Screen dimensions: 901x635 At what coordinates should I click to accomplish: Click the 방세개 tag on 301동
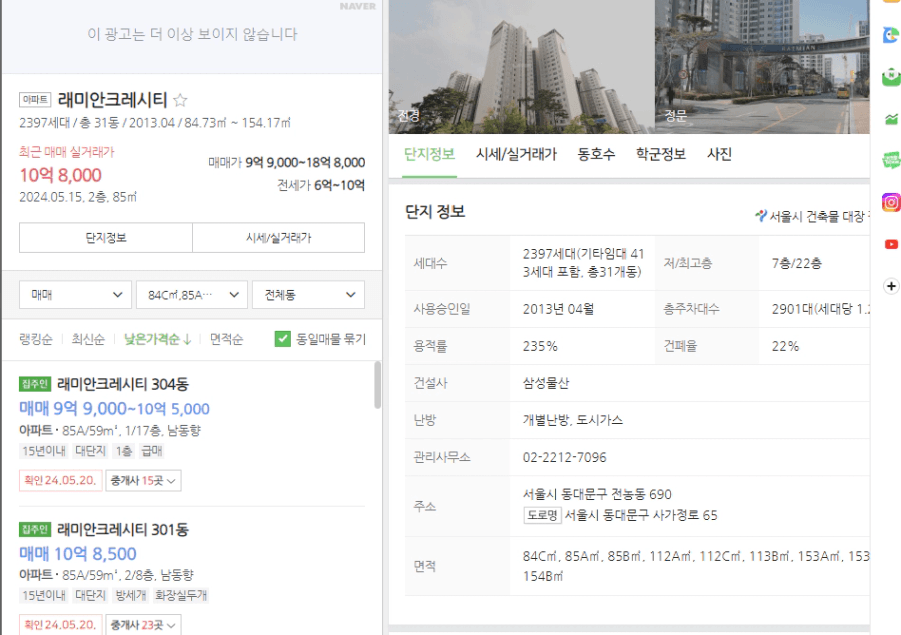[130, 595]
